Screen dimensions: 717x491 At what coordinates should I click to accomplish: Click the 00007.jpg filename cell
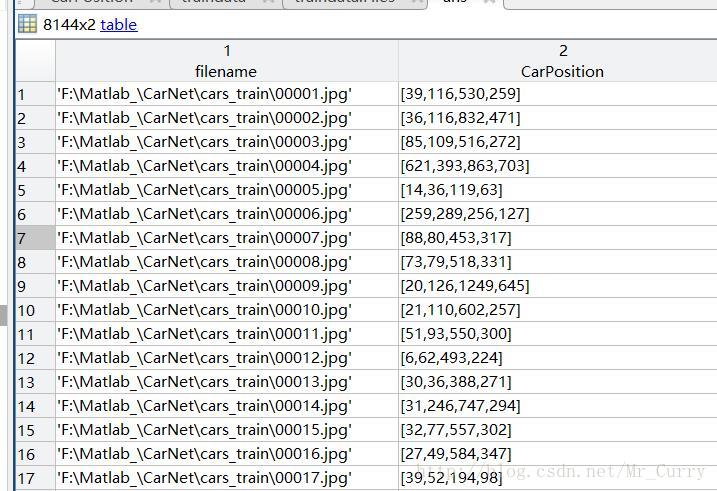click(227, 238)
